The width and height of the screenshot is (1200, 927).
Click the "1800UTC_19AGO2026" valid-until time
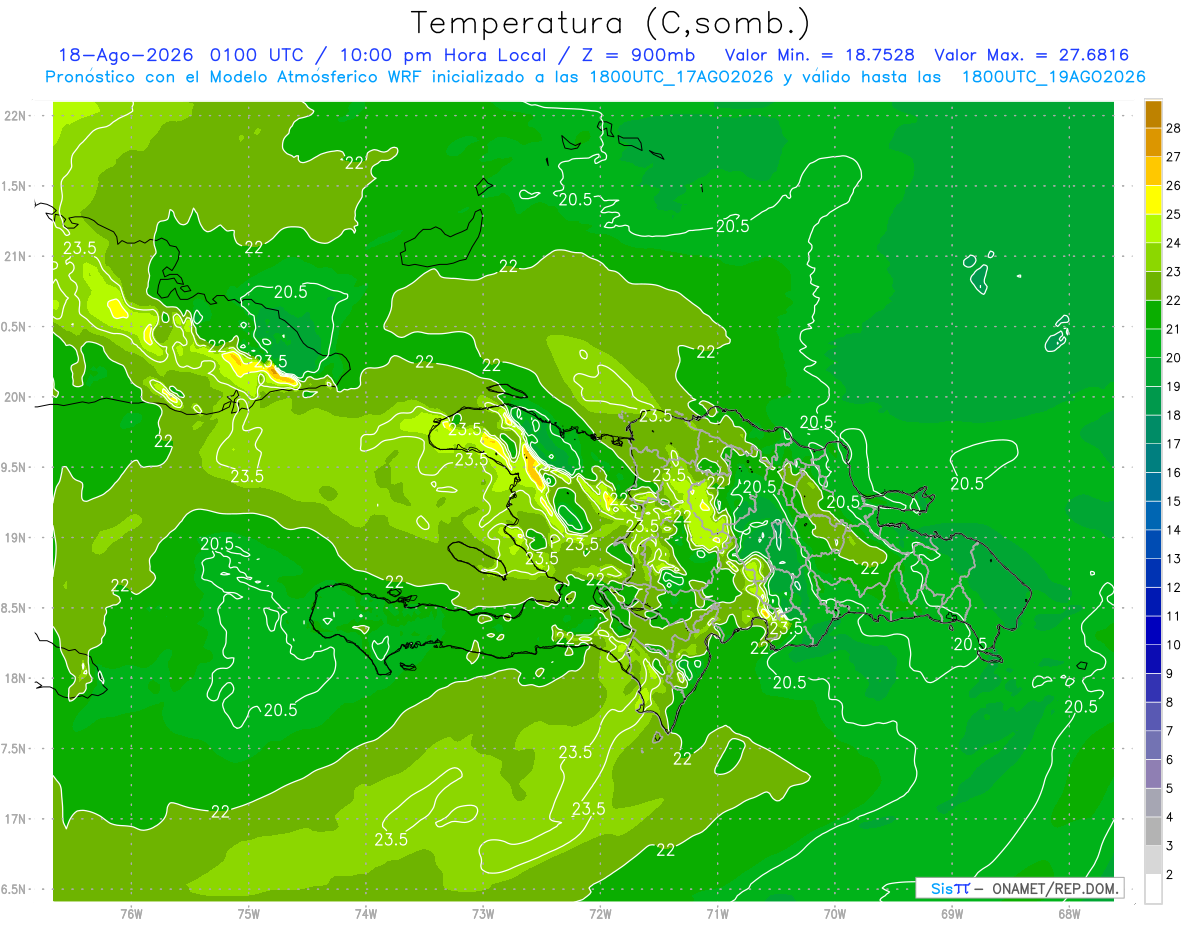pyautogui.click(x=1053, y=77)
